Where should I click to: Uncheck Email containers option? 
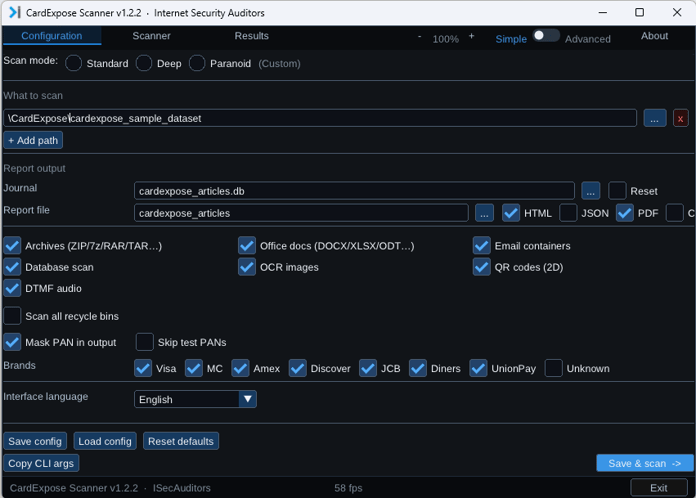click(482, 245)
